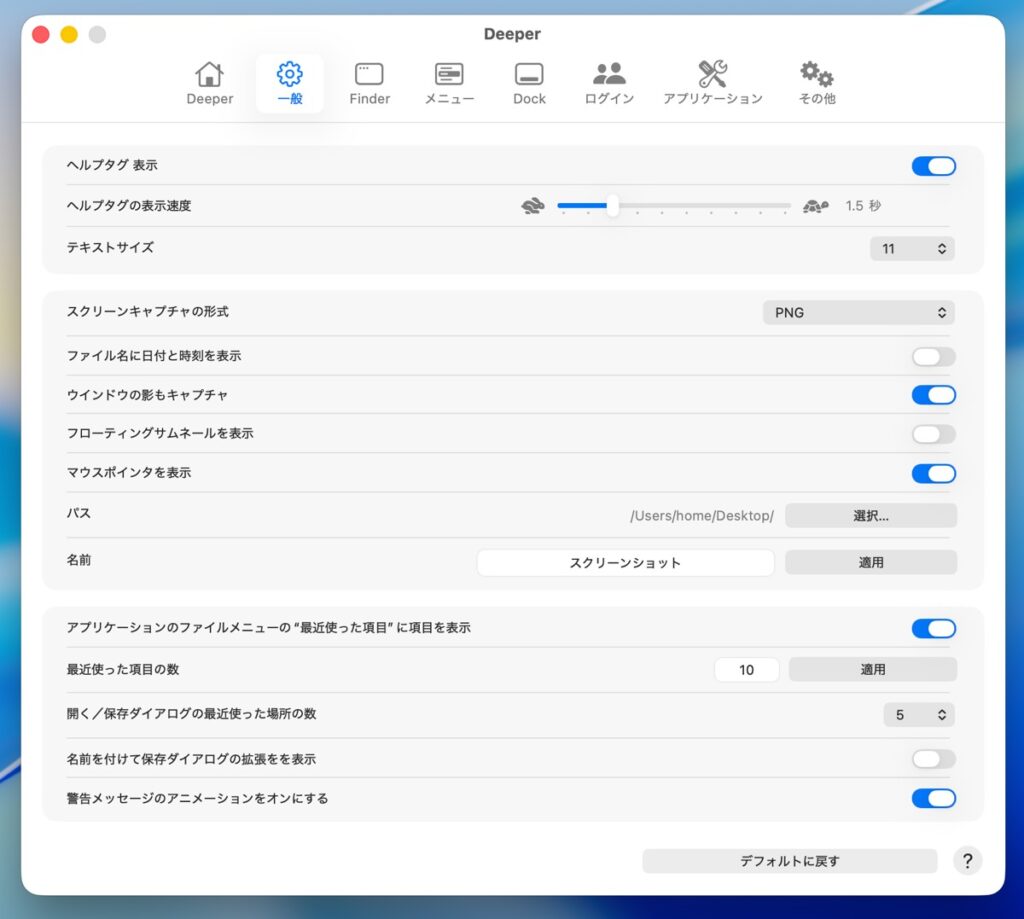Click the rabbit icon beside speed slider

click(x=533, y=207)
